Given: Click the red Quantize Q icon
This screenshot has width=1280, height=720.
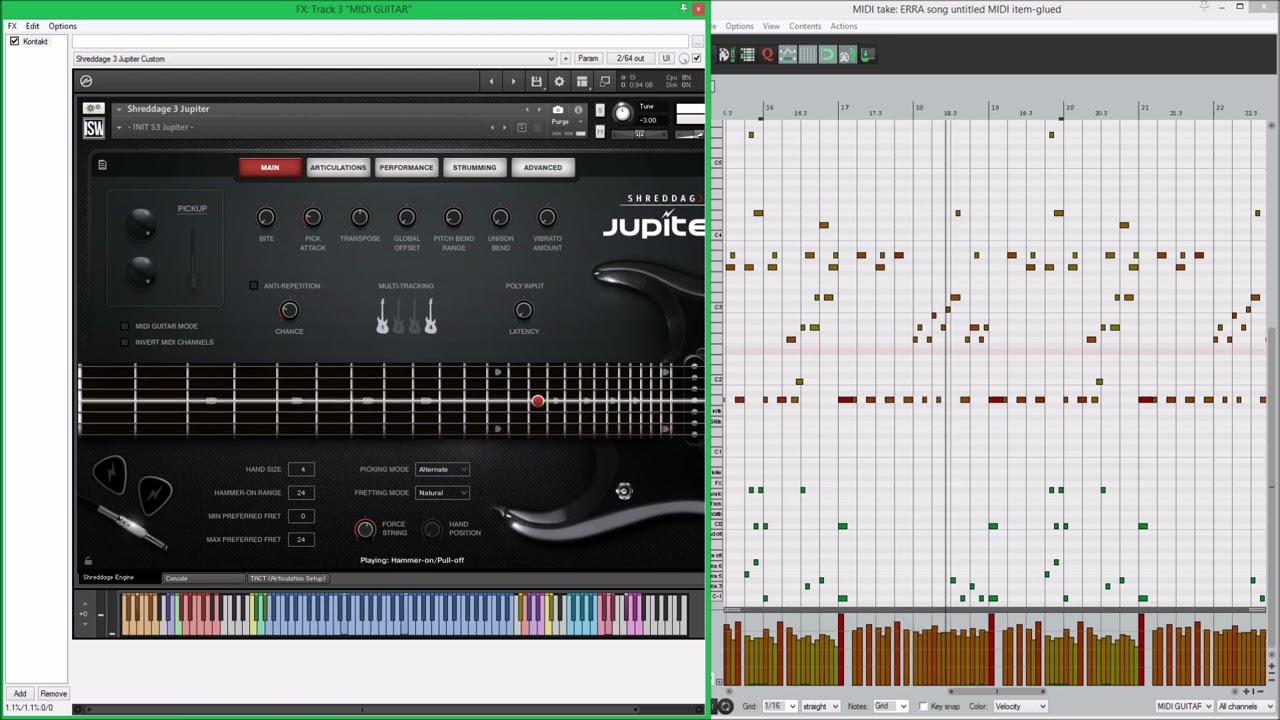Looking at the screenshot, I should pos(767,55).
